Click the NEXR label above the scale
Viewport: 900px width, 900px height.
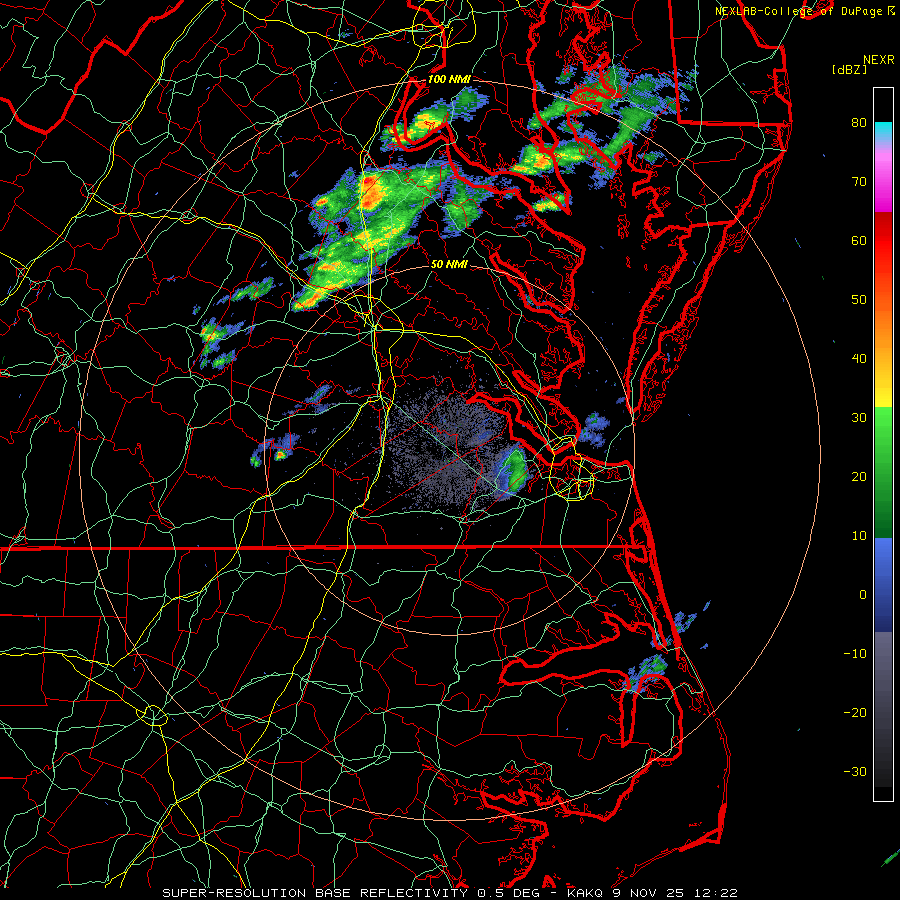878,60
